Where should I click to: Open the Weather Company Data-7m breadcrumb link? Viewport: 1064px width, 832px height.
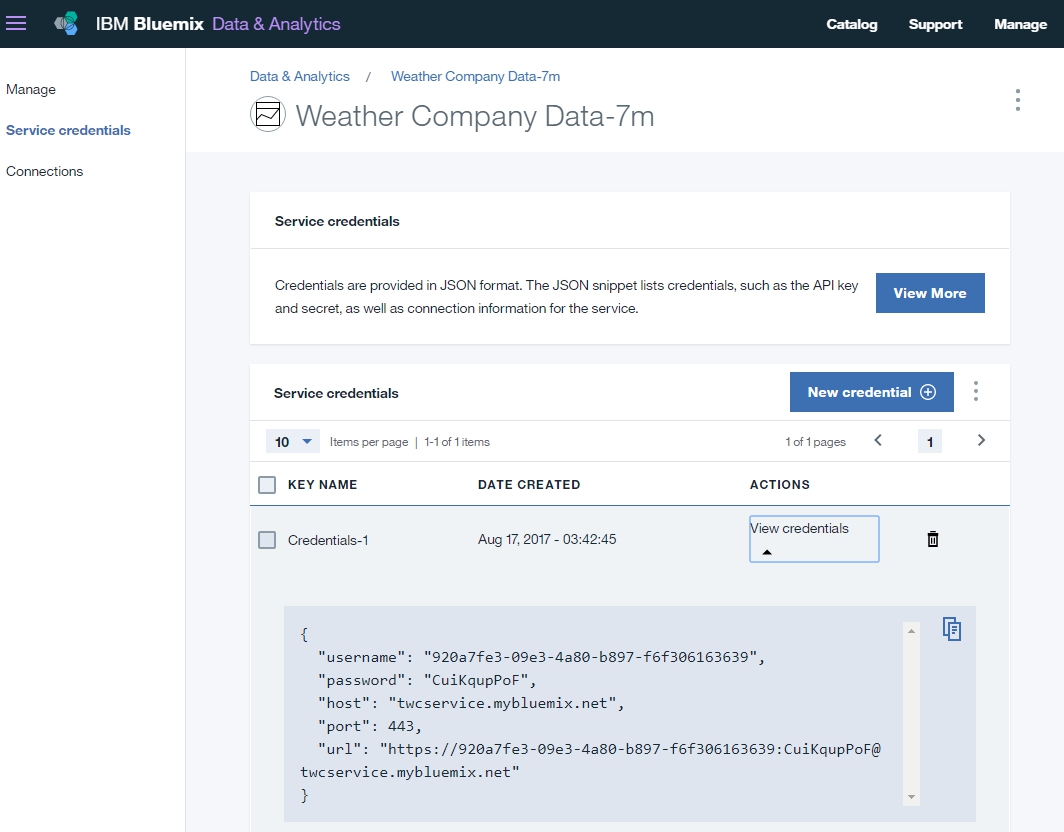coord(475,77)
